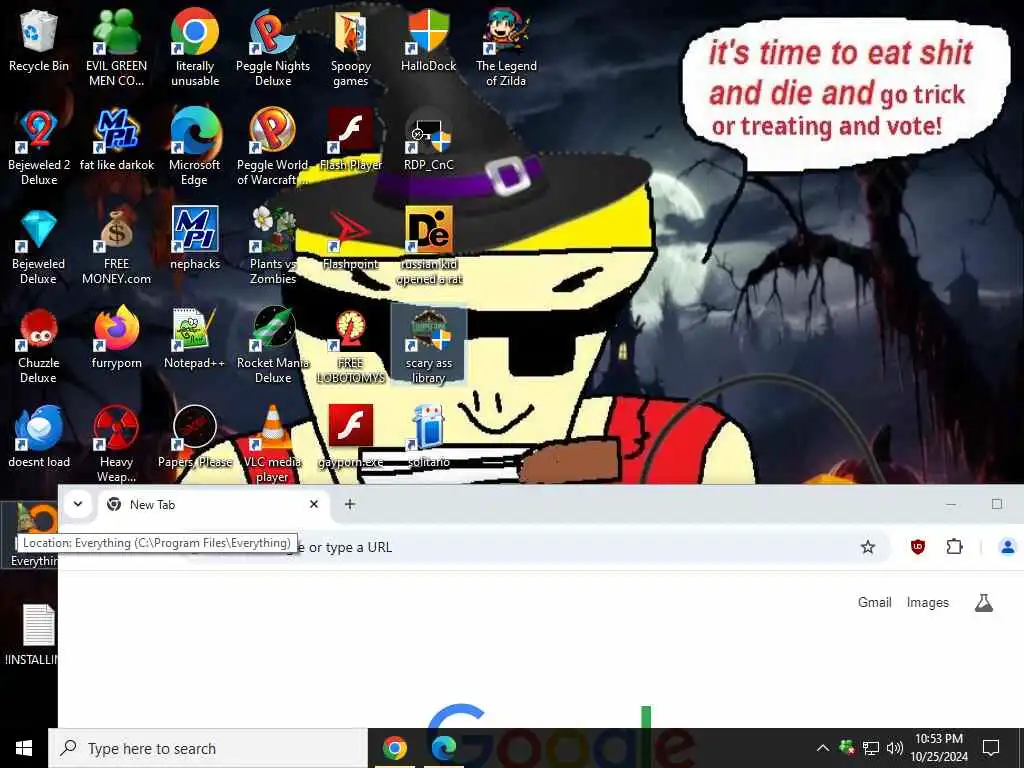Open the notifications action center
Viewport: 1024px width, 768px height.
[x=991, y=748]
